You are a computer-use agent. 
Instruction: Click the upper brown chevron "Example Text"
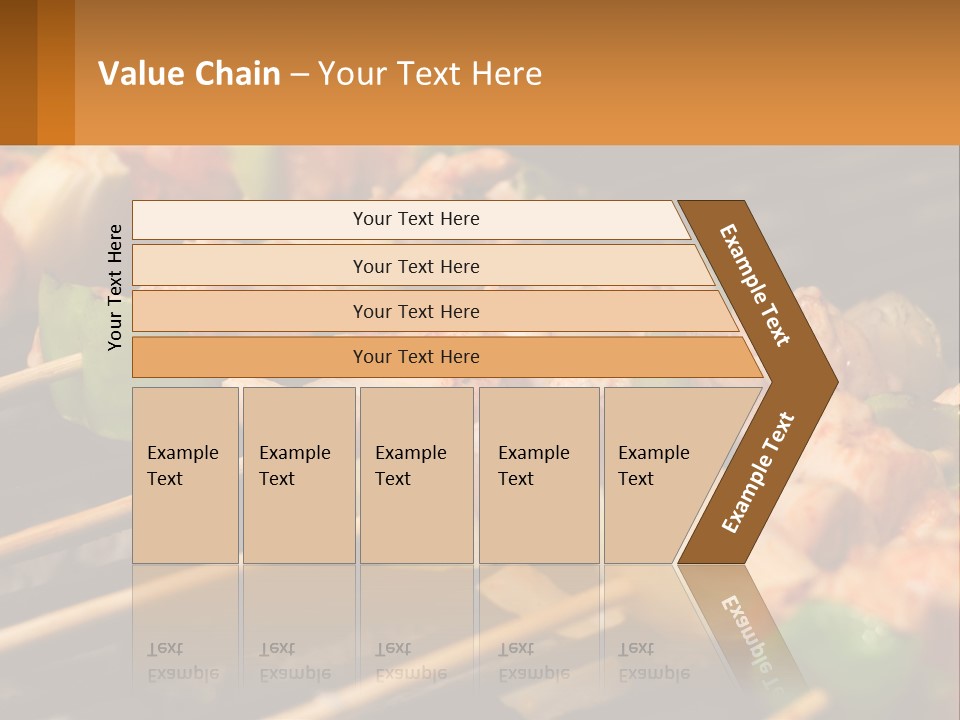pyautogui.click(x=757, y=285)
